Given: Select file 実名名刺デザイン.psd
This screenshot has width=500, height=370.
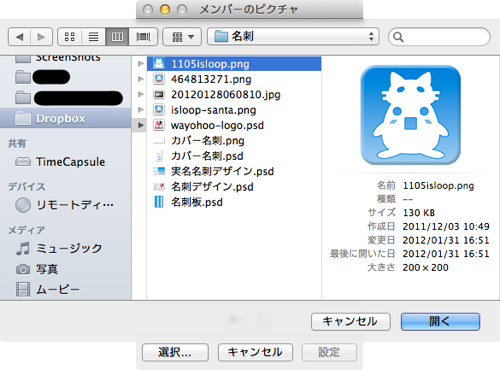Looking at the screenshot, I should pos(234,171).
